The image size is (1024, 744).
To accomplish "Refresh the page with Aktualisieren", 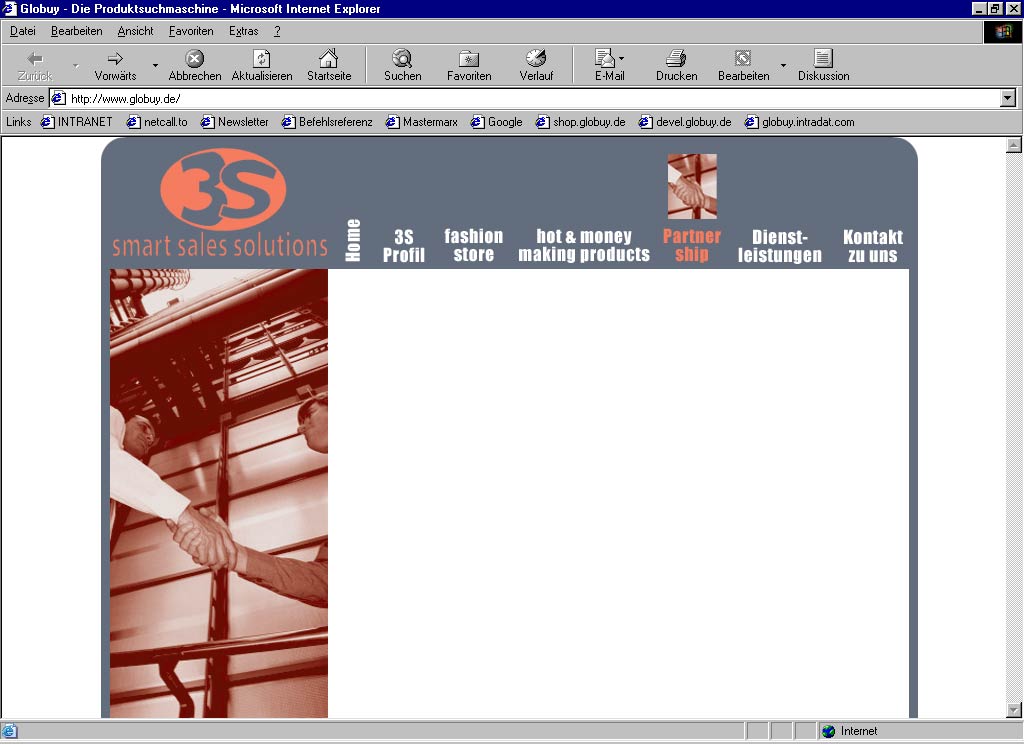I will (262, 59).
